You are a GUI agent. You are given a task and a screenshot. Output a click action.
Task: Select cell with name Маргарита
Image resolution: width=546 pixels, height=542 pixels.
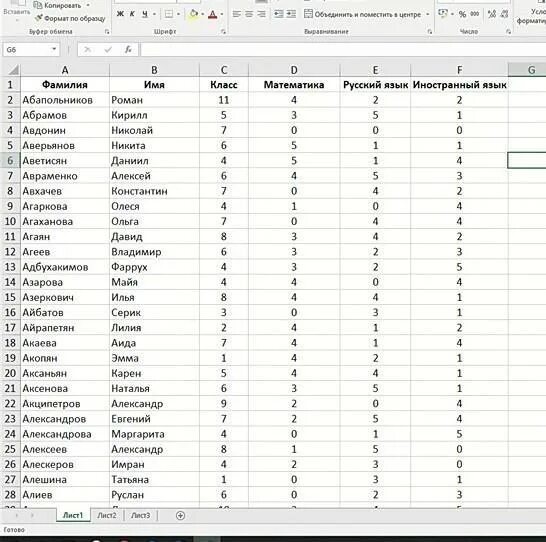pos(154,434)
